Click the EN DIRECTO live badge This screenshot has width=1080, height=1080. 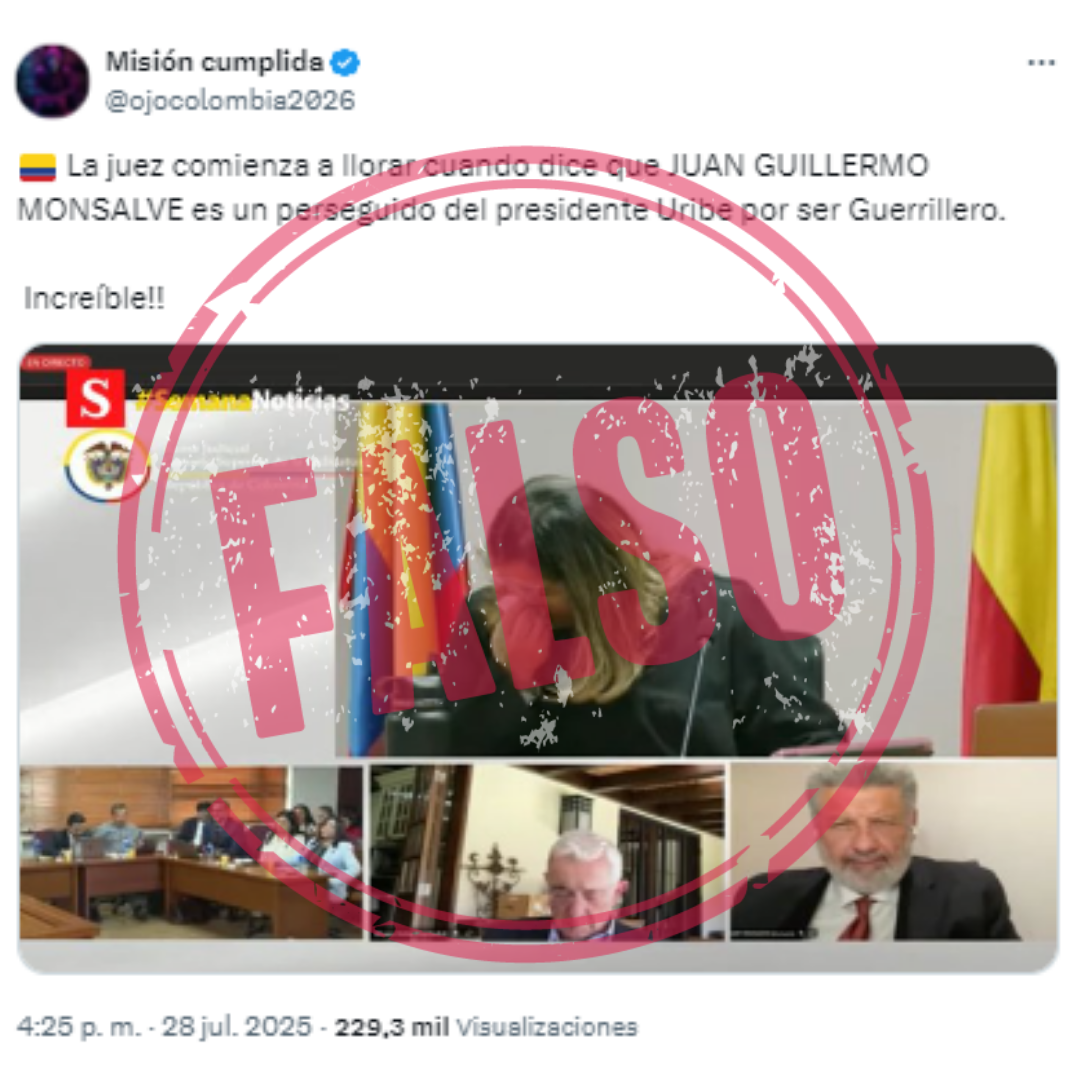[x=56, y=362]
